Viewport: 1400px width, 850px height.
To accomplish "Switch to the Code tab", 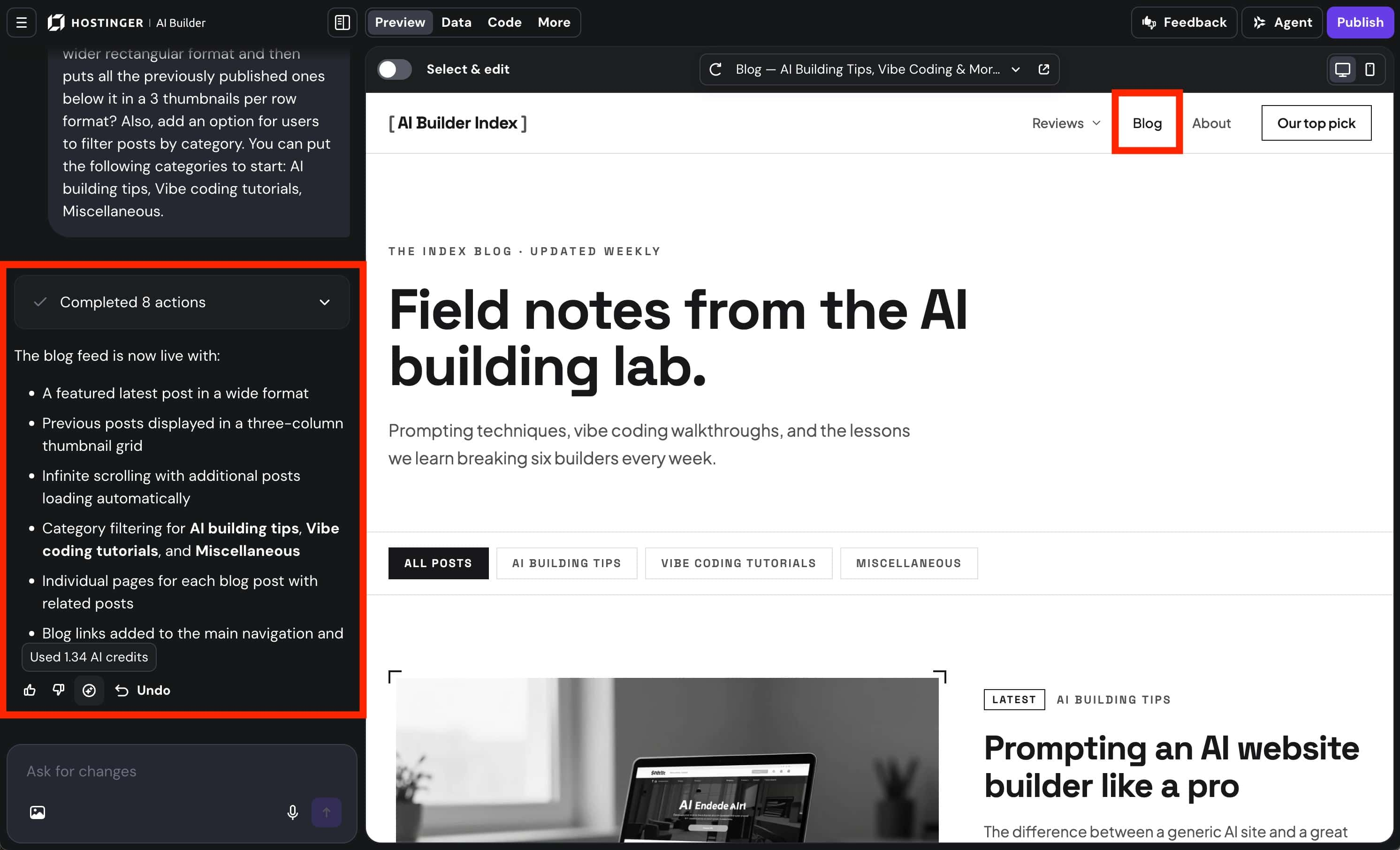I will click(x=504, y=22).
